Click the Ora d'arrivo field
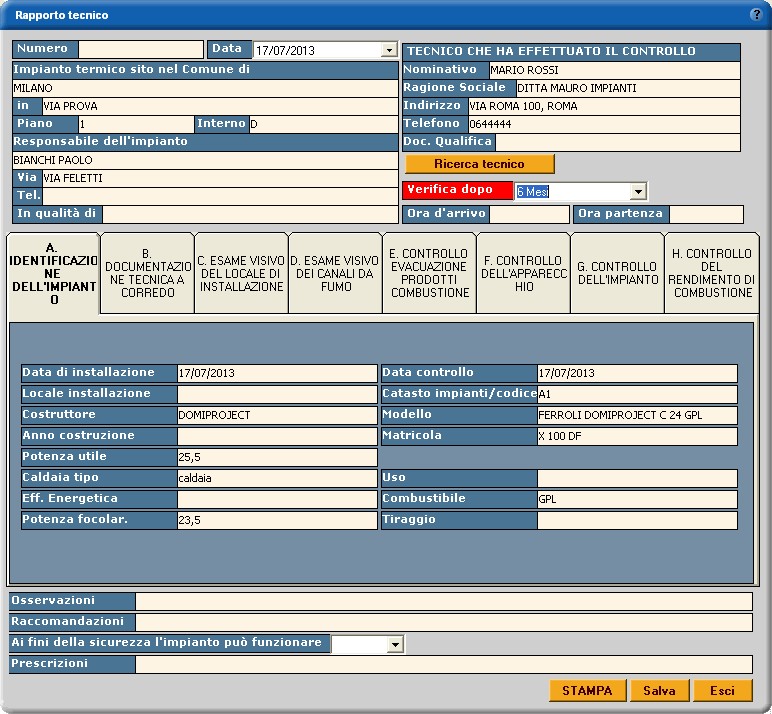Screen dimensions: 772x714 tap(529, 214)
